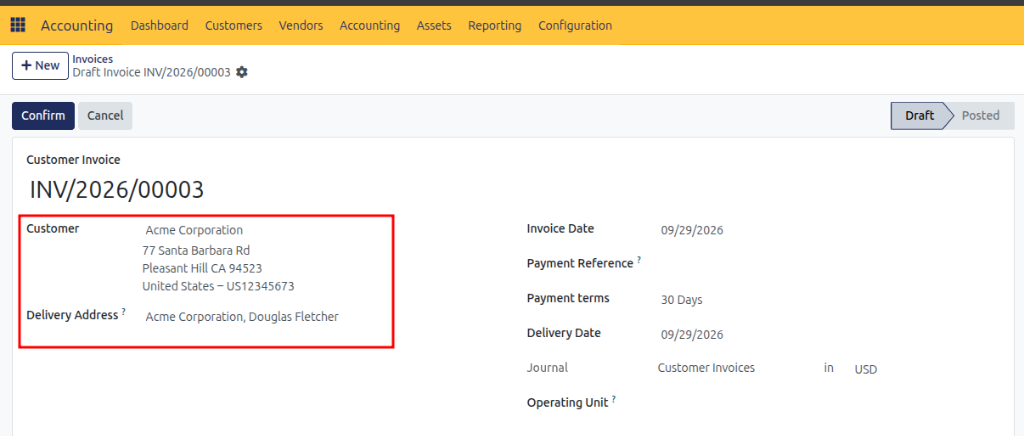Select the Draft status stage
This screenshot has width=1024, height=436.
920,116
